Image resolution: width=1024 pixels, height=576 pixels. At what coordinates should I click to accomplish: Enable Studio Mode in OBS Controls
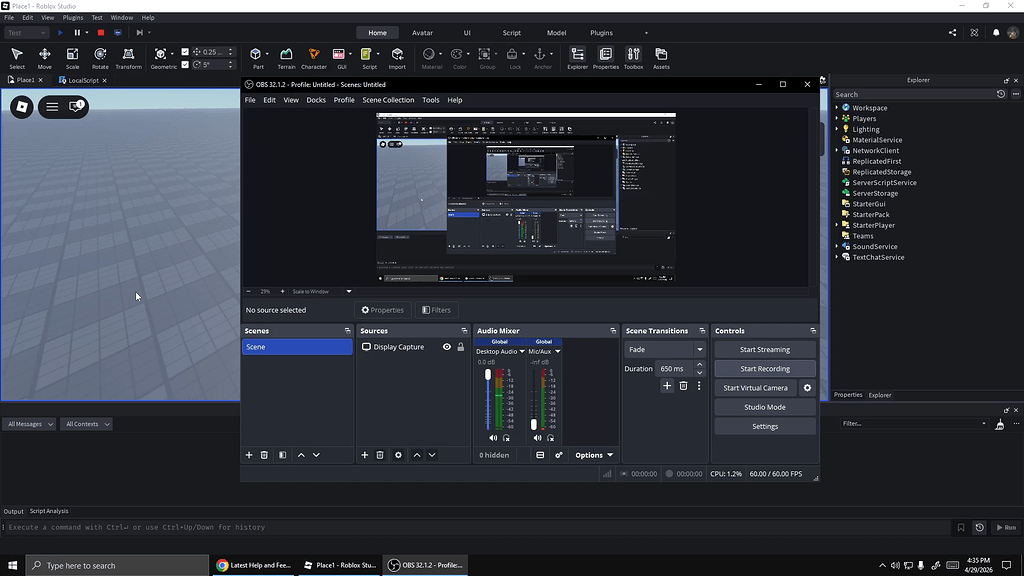point(765,407)
